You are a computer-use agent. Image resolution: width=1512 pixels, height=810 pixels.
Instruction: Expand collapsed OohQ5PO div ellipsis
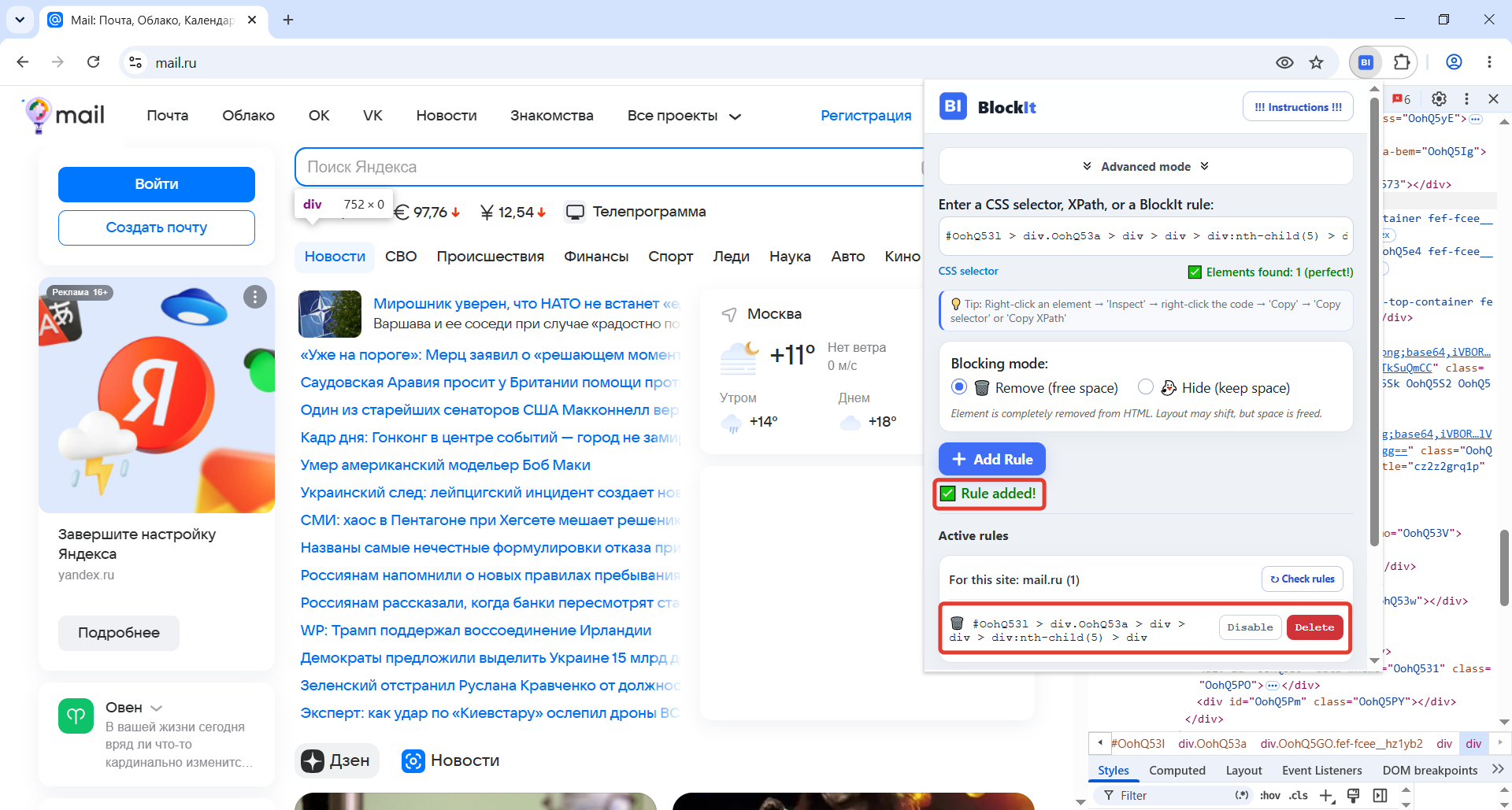coord(1272,685)
